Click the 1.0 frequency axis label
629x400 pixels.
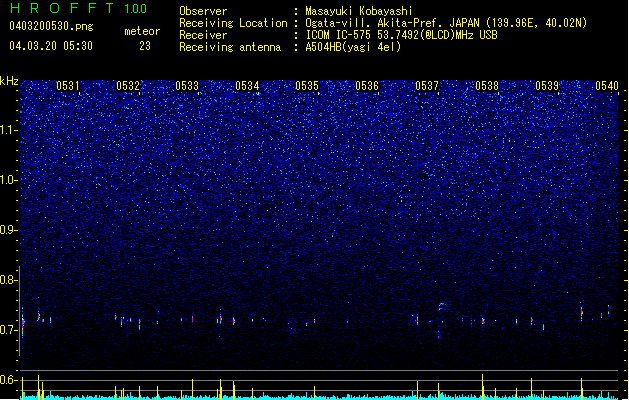coord(9,180)
